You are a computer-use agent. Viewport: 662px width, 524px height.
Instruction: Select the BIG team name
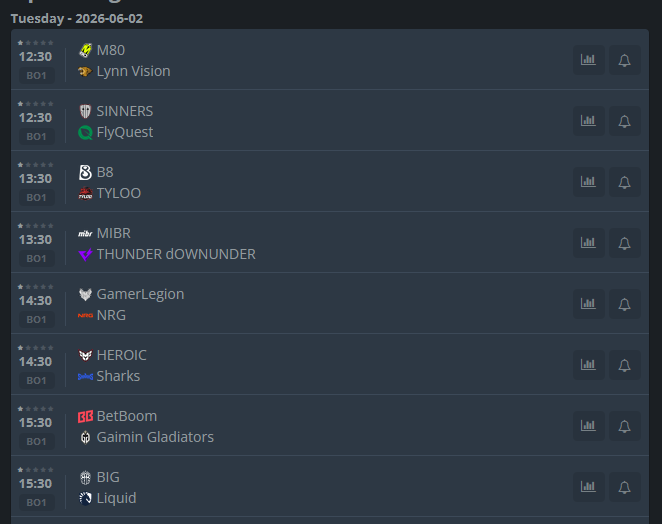pyautogui.click(x=108, y=478)
